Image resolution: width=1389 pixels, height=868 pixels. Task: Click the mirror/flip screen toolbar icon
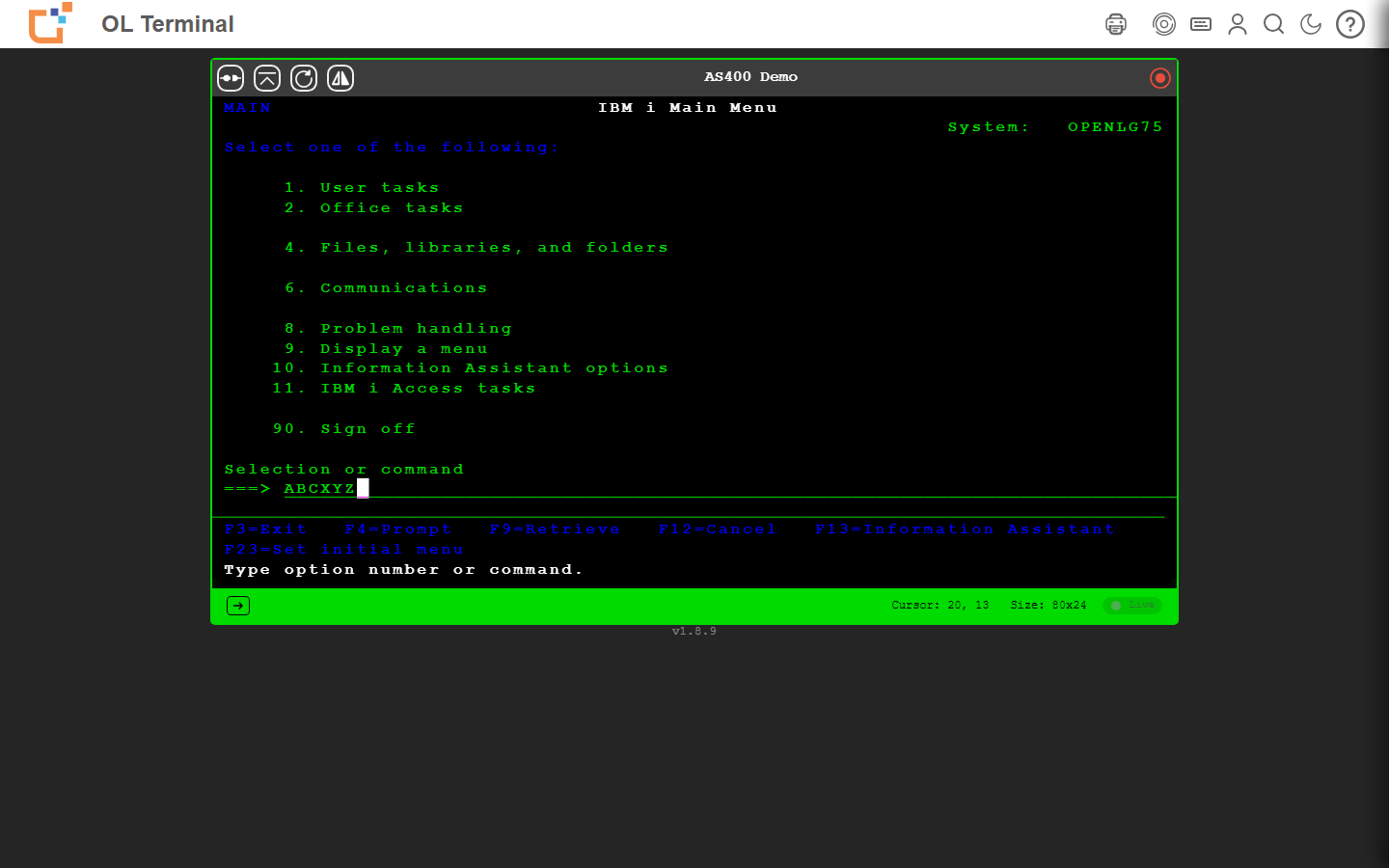pyautogui.click(x=340, y=78)
